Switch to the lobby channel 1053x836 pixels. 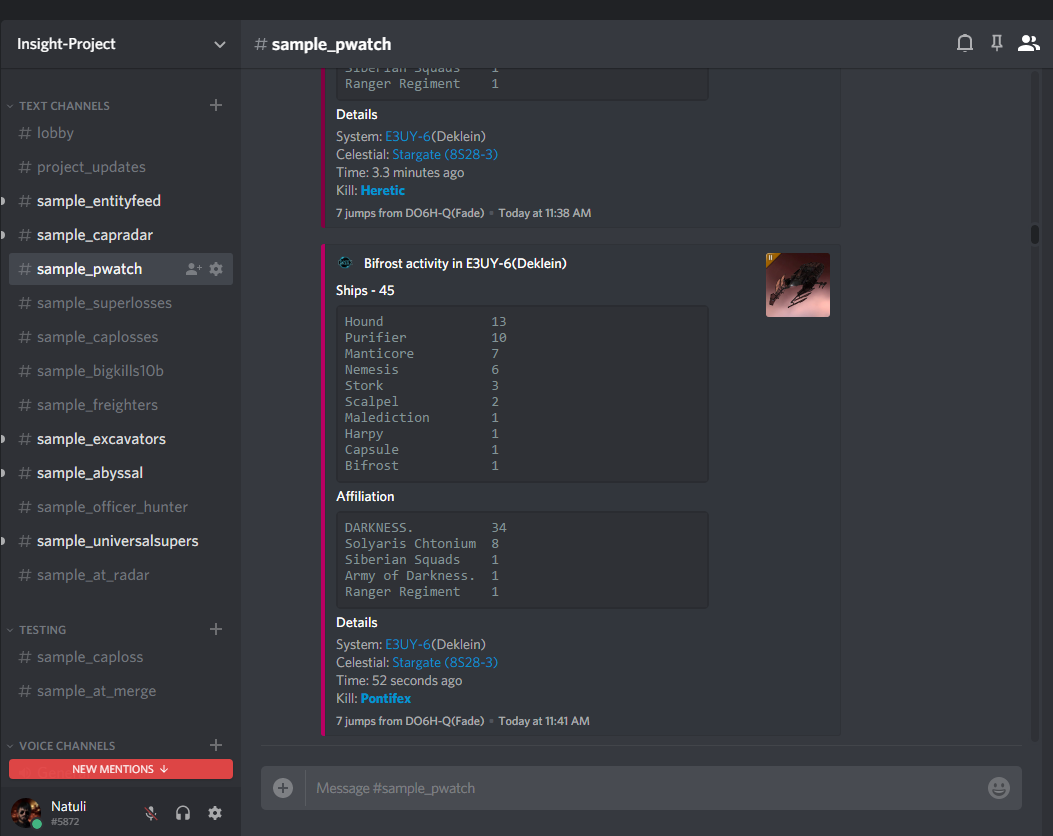[x=121, y=133]
